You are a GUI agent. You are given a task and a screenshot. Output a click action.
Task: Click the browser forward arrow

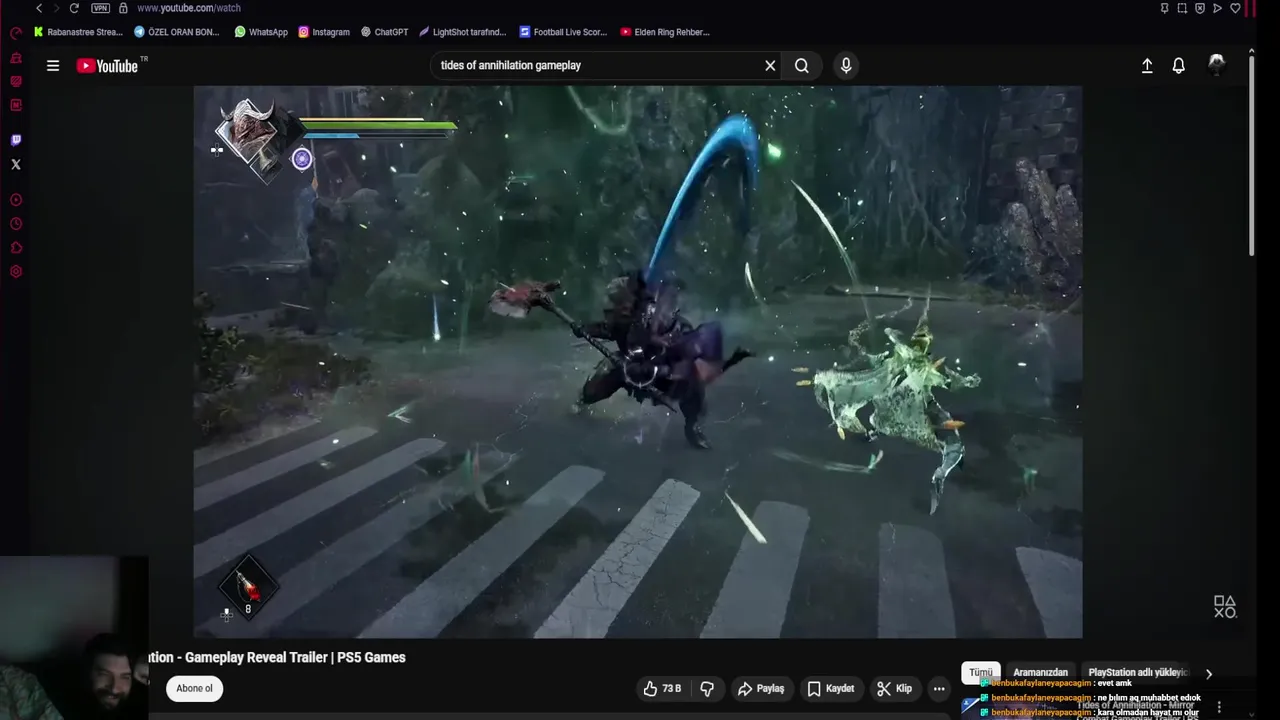click(56, 8)
